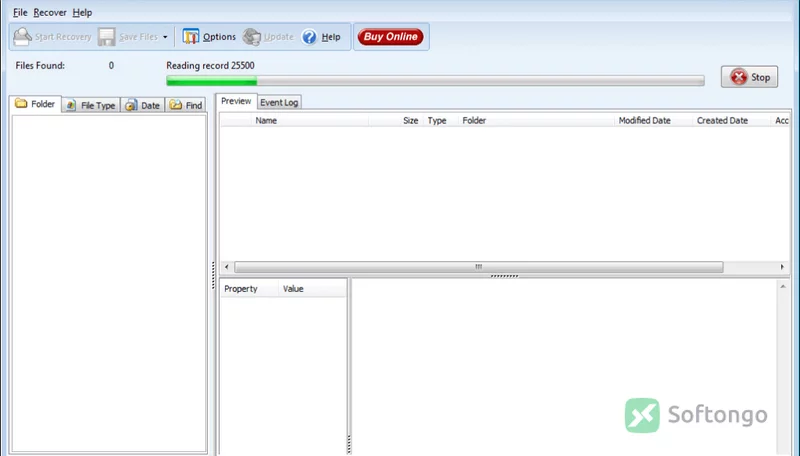The height and width of the screenshot is (456, 800).
Task: Click the Reading record 25500 status text
Action: pos(210,65)
